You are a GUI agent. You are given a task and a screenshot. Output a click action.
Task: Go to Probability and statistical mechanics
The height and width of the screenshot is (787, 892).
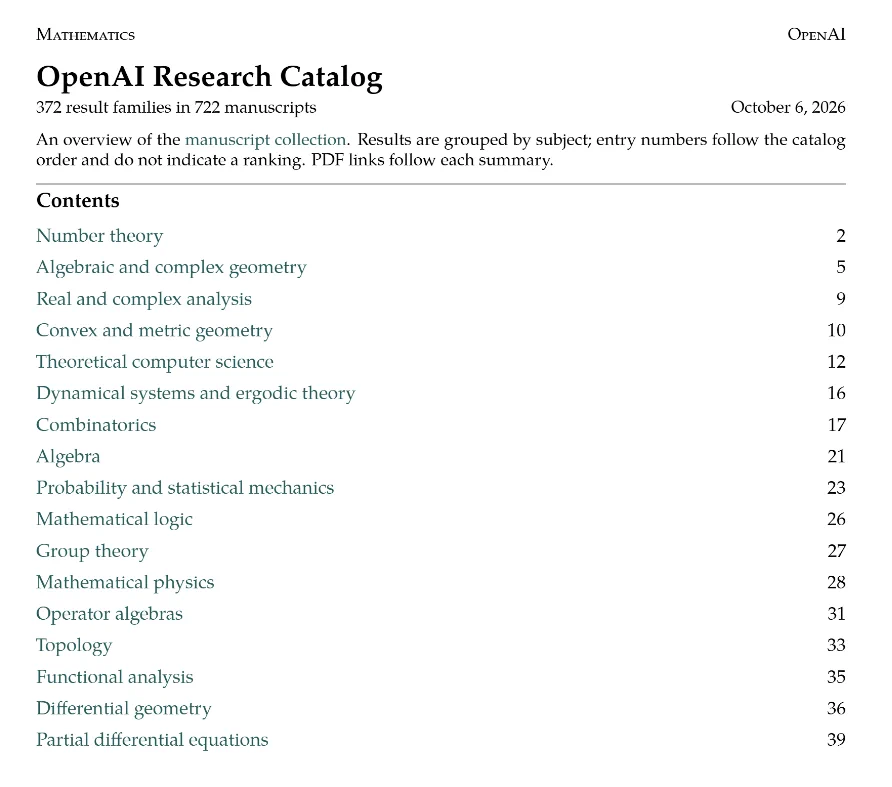click(185, 488)
